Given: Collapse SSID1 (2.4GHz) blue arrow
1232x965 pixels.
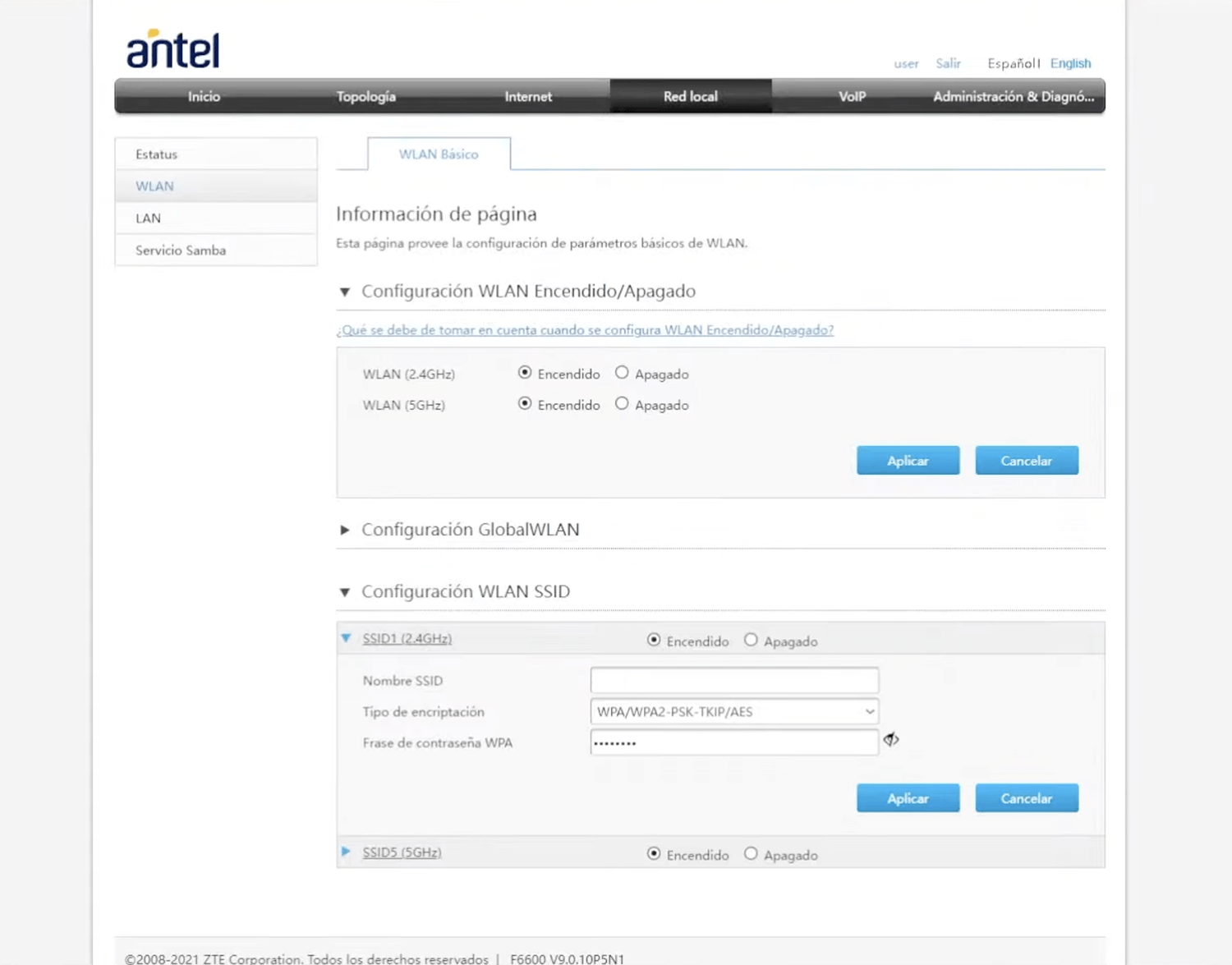Looking at the screenshot, I should (347, 638).
